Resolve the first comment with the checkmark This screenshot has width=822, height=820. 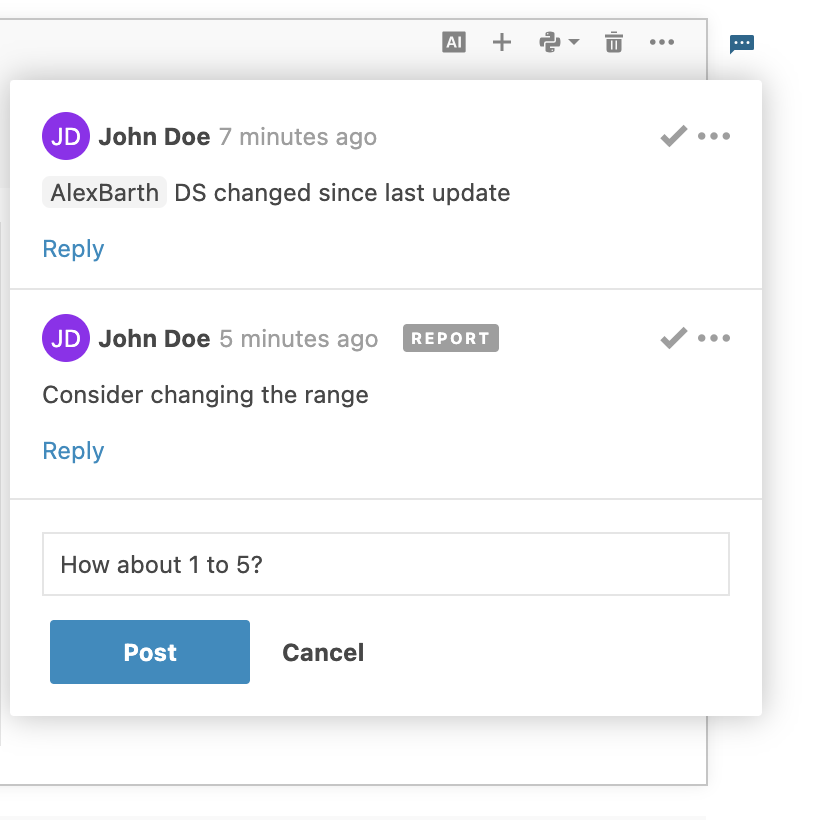coord(673,135)
